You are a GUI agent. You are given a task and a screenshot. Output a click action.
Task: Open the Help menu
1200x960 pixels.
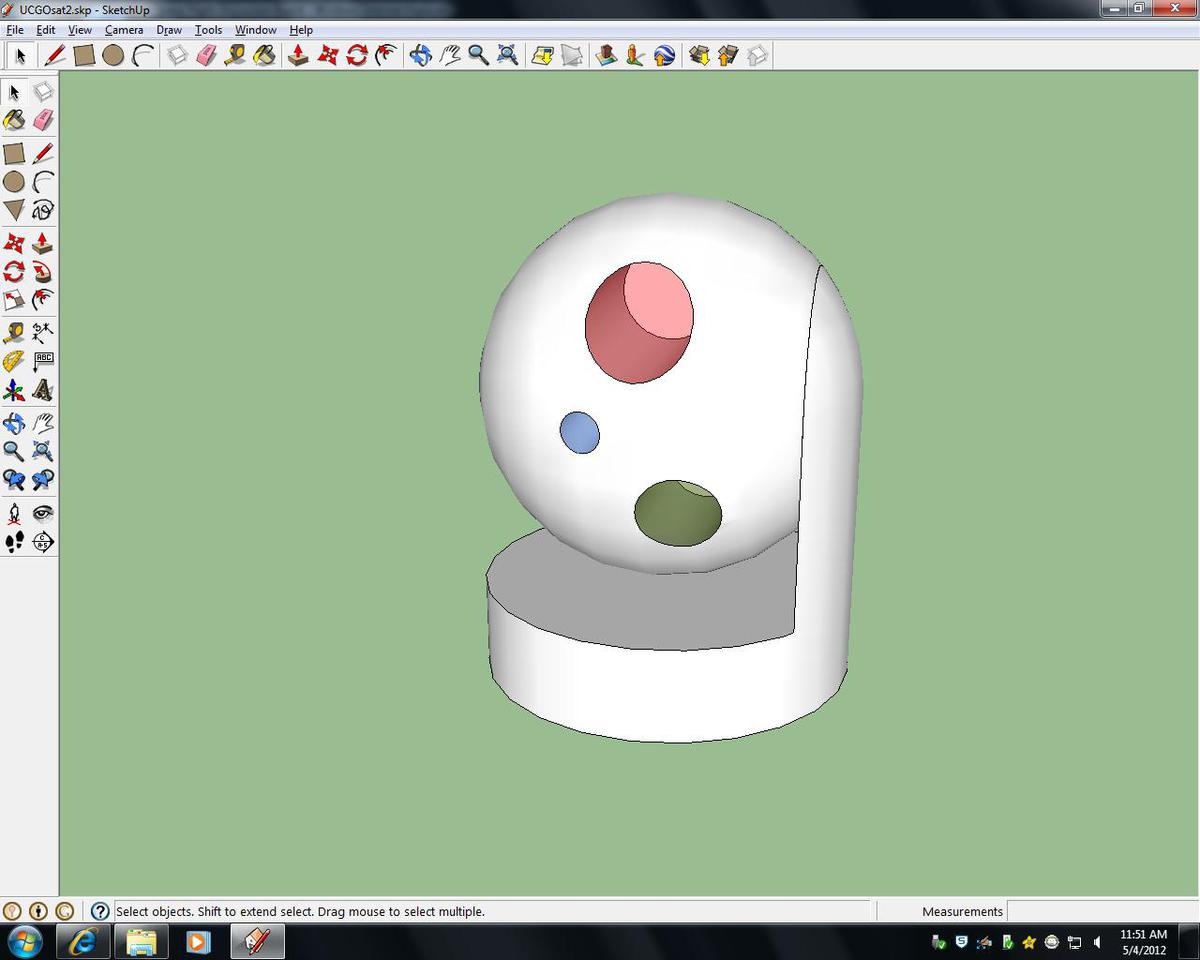301,30
